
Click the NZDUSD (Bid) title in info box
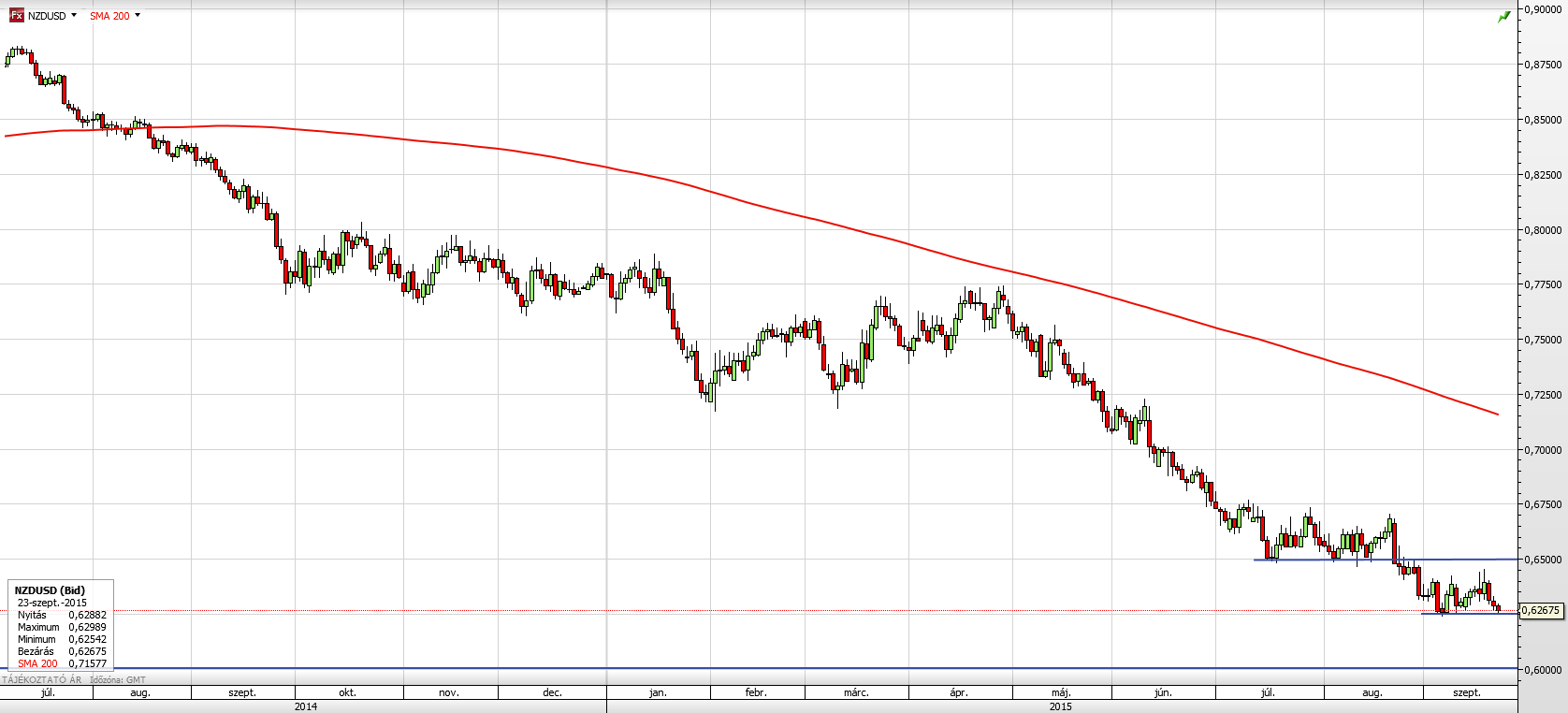click(x=50, y=590)
